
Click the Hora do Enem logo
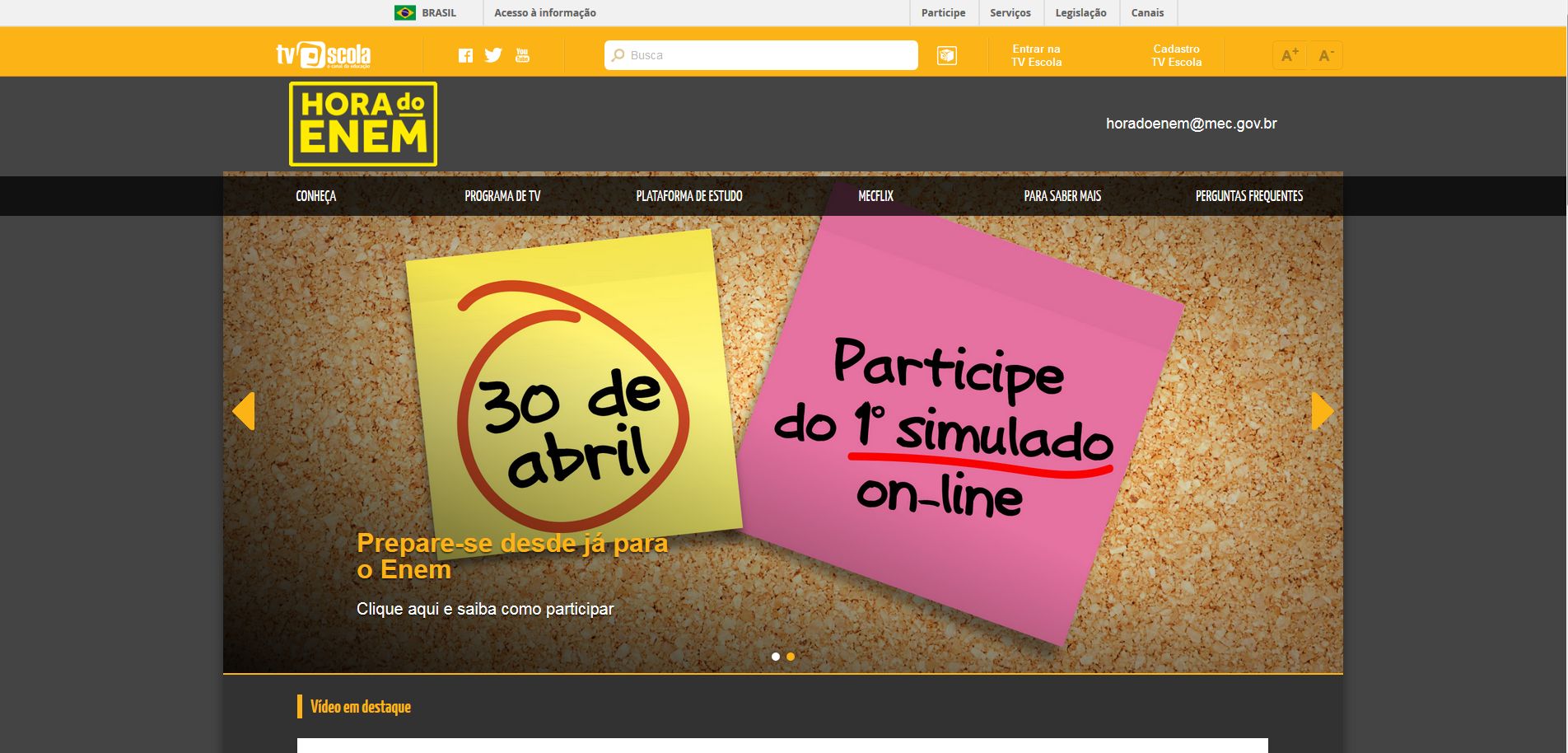coord(362,122)
